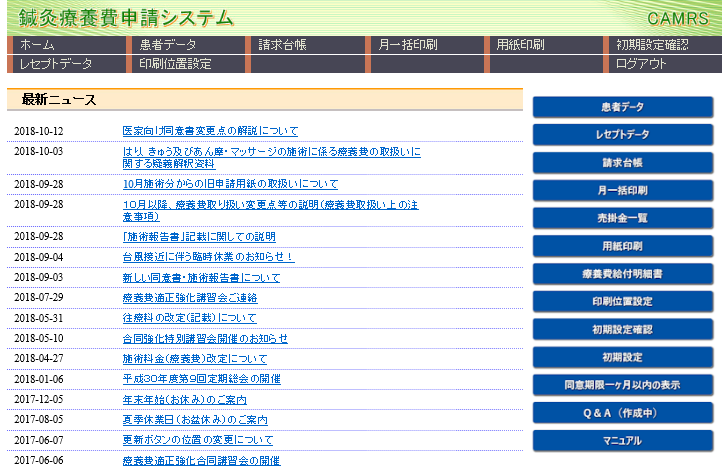
Task: Click the date 2017-12-05
Action: pos(39,399)
